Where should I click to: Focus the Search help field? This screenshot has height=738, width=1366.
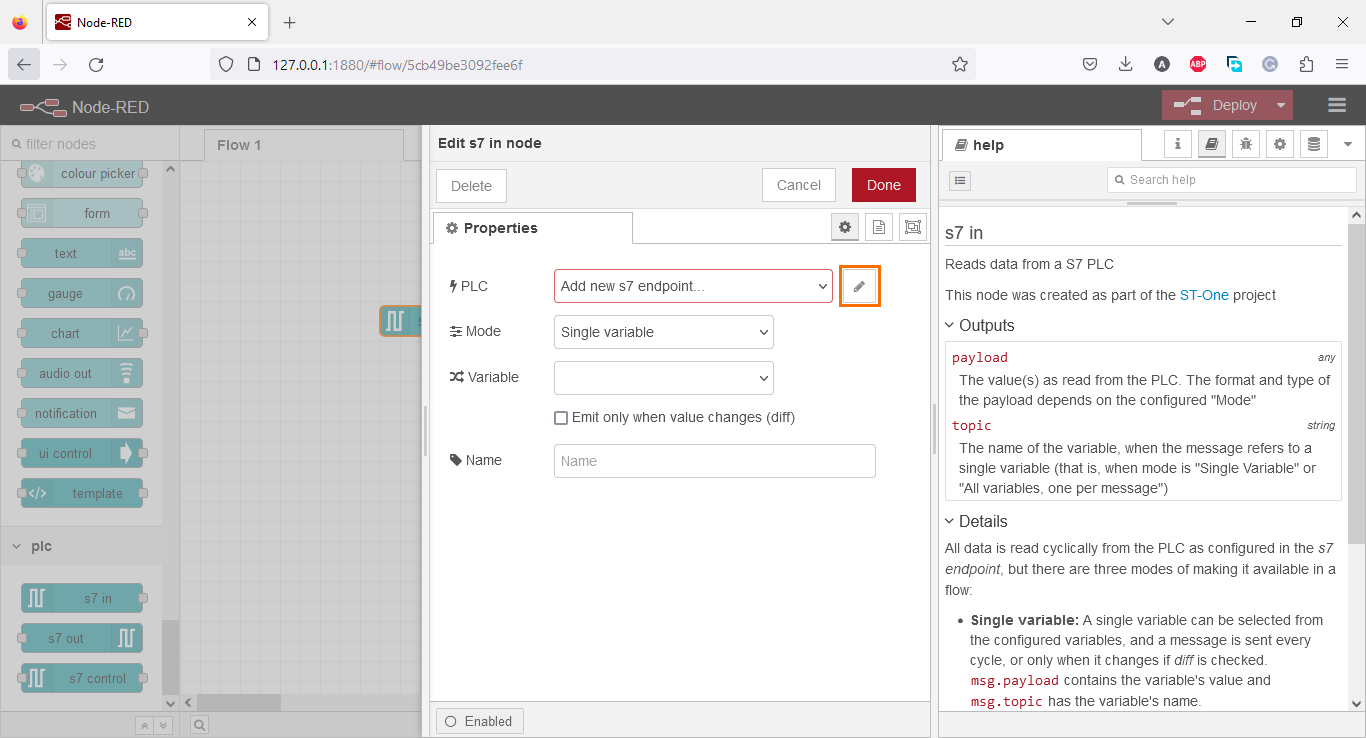(1232, 180)
